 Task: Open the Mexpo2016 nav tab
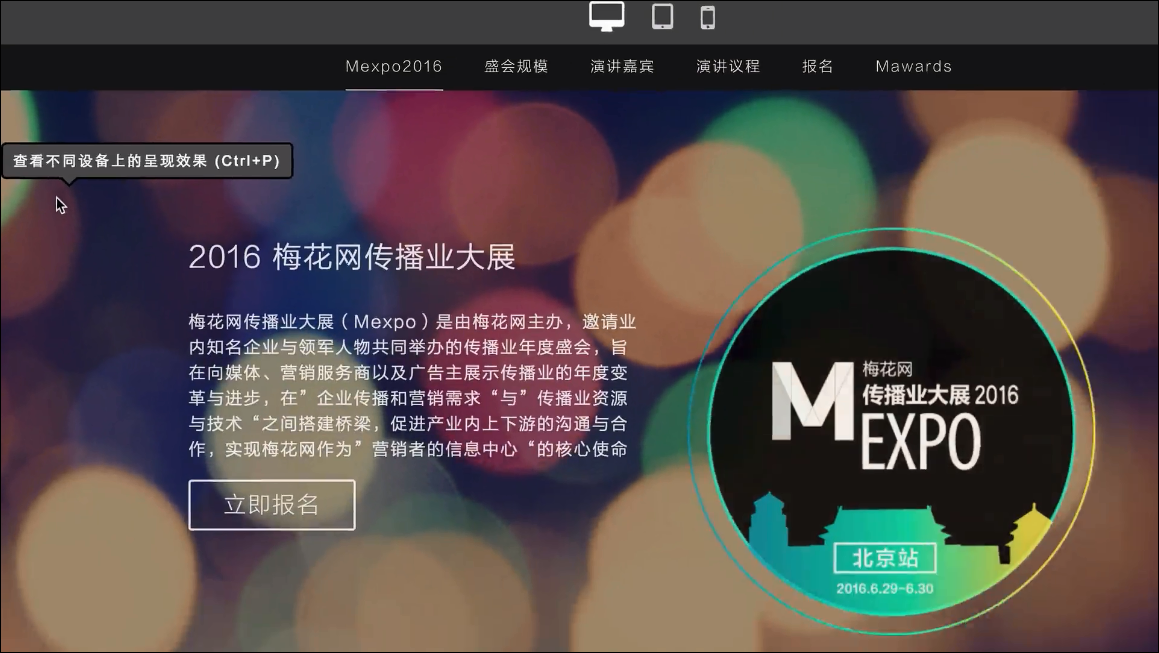coord(394,67)
